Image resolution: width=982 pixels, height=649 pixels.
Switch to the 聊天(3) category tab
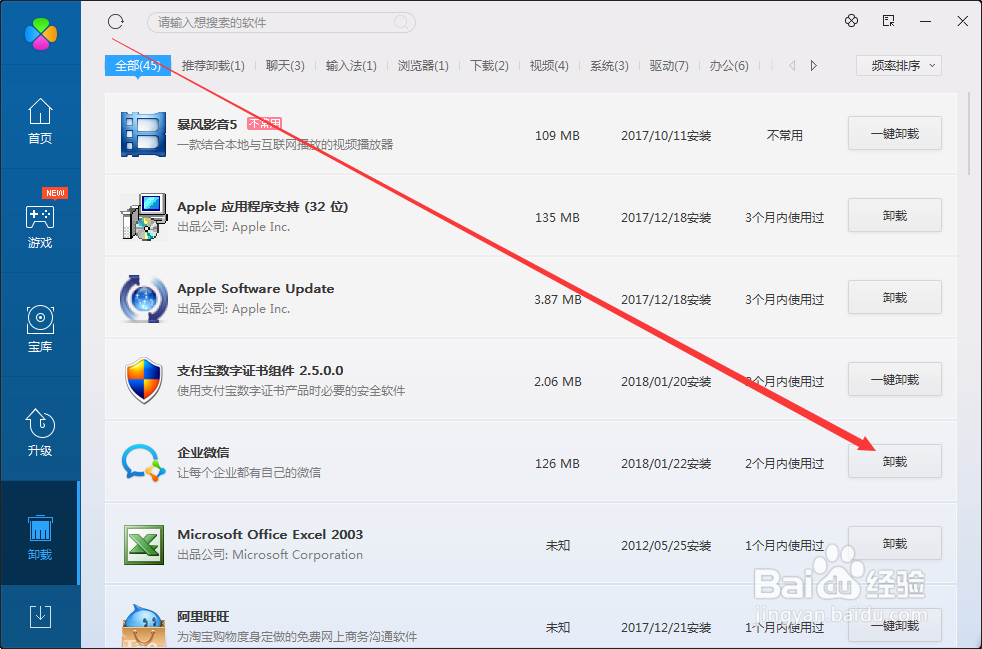[x=286, y=65]
